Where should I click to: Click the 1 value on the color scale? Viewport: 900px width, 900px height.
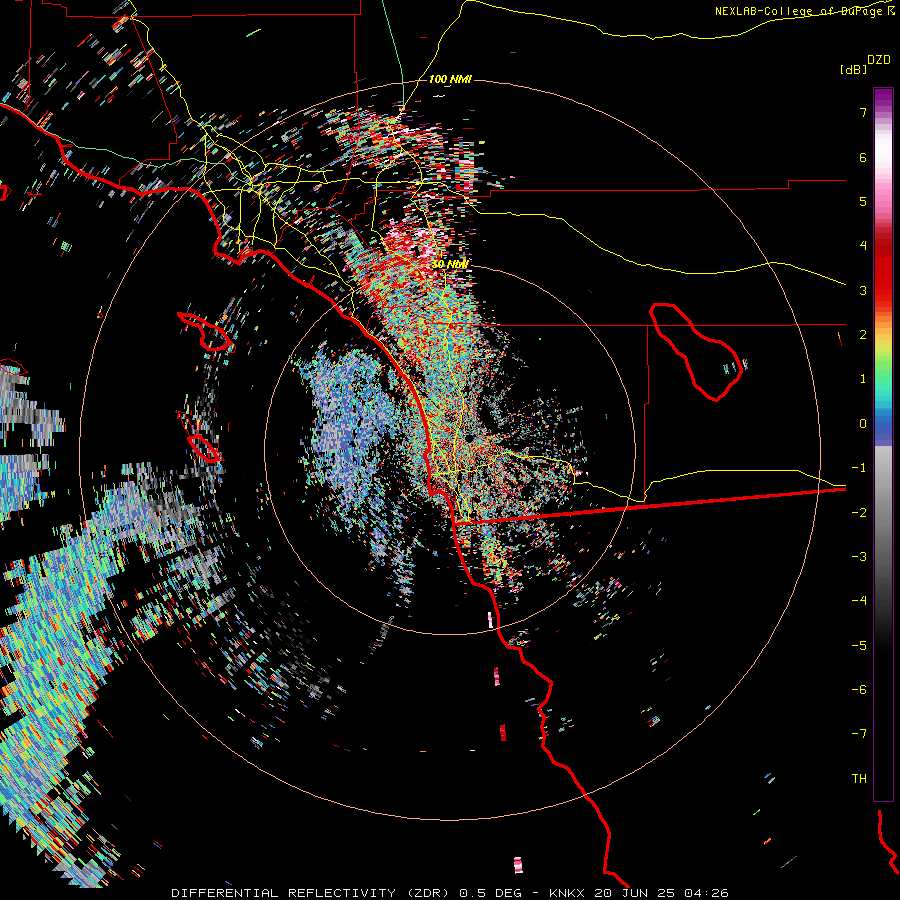[x=863, y=379]
